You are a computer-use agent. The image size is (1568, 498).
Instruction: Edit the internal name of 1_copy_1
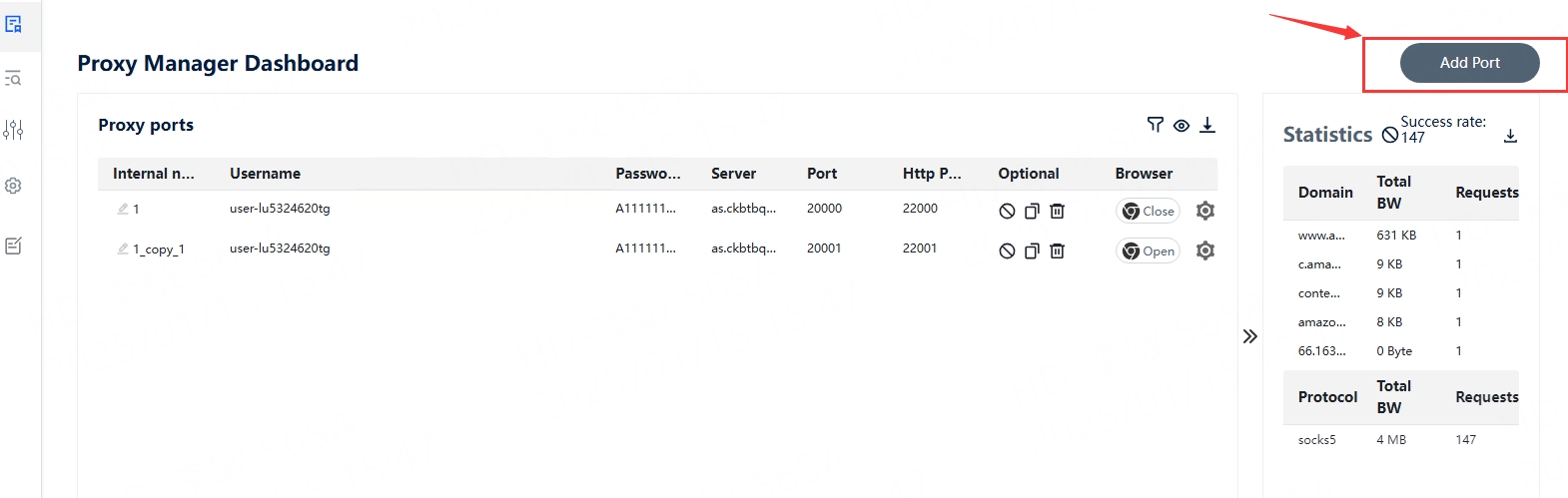(123, 249)
